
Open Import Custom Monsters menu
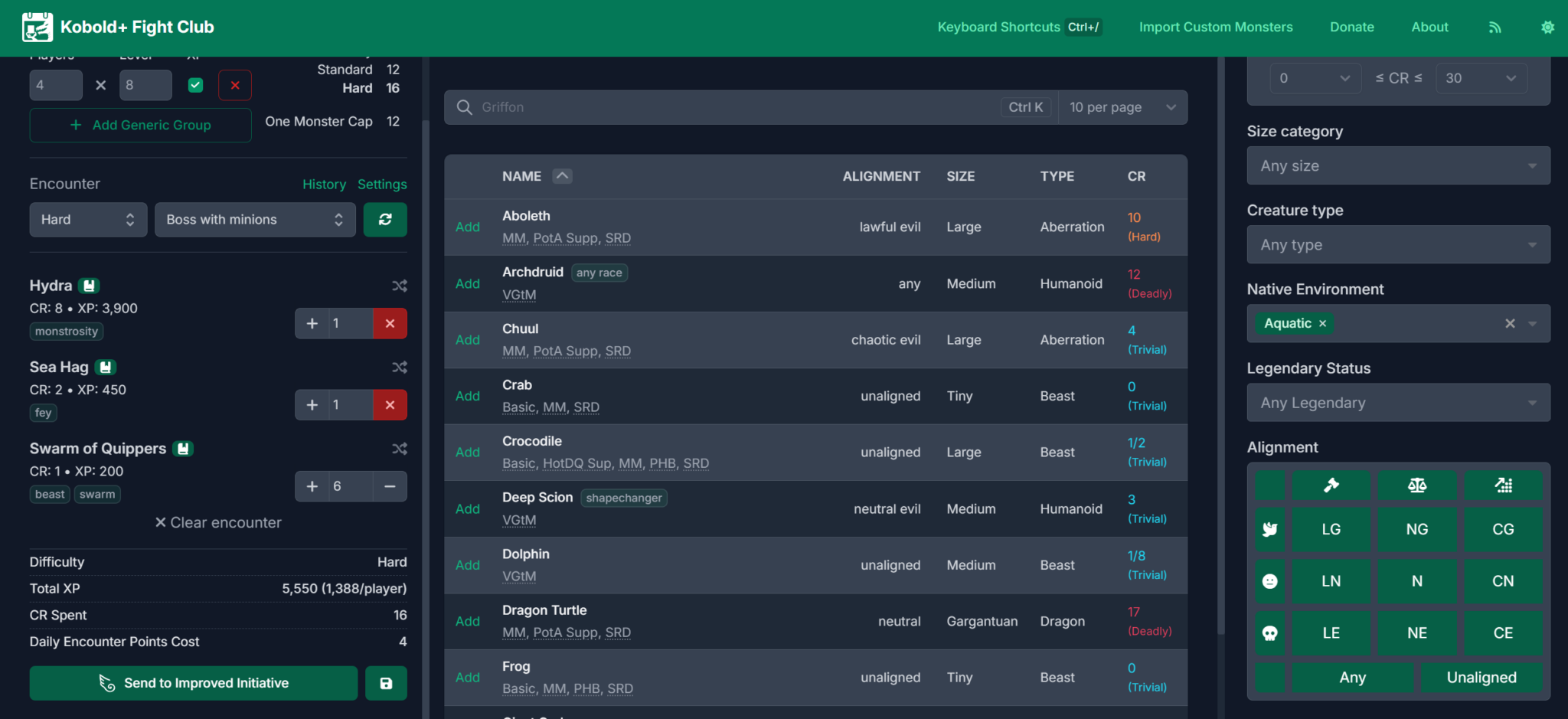pos(1215,28)
